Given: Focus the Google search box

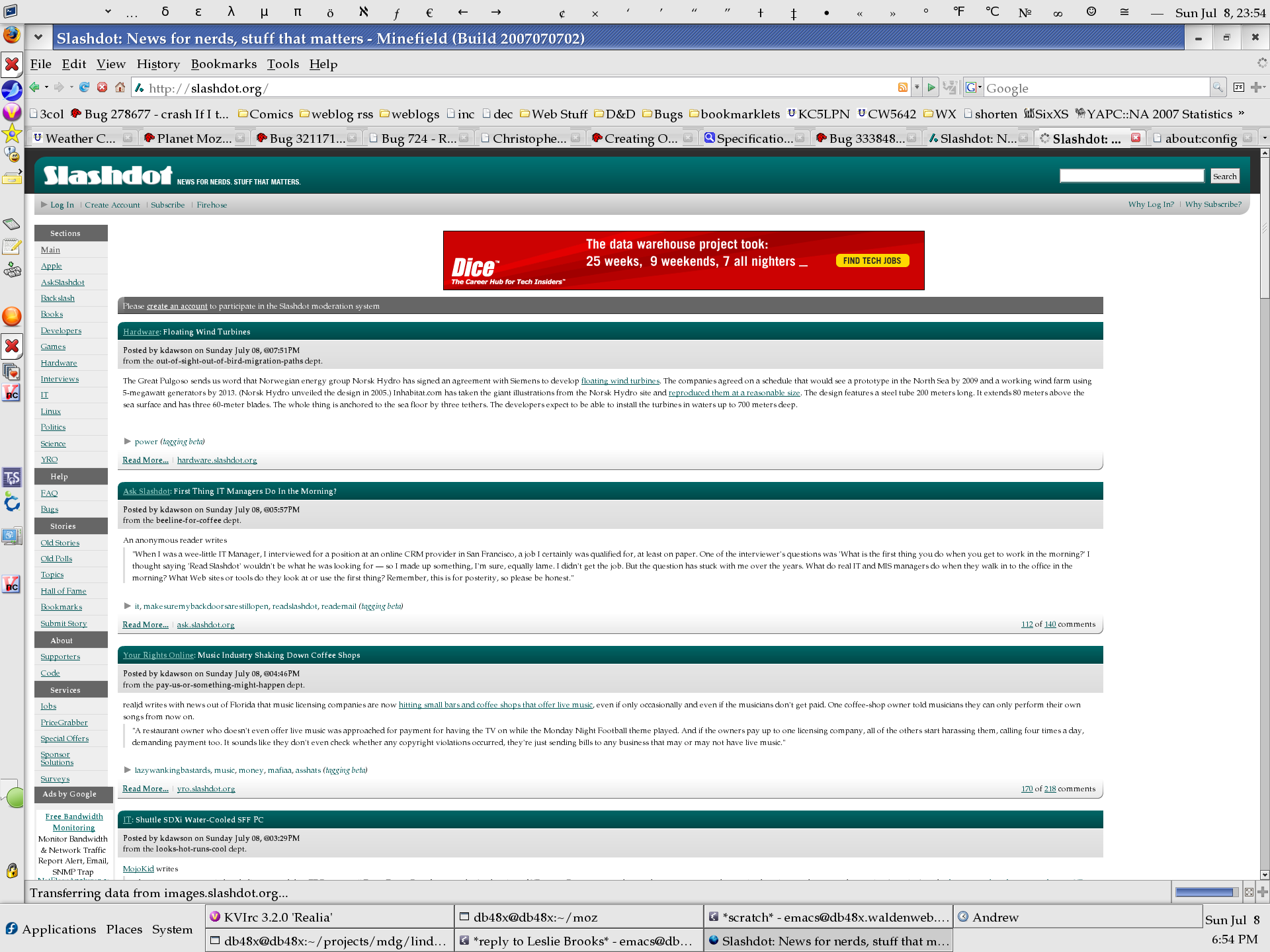Looking at the screenshot, I should click(1096, 87).
